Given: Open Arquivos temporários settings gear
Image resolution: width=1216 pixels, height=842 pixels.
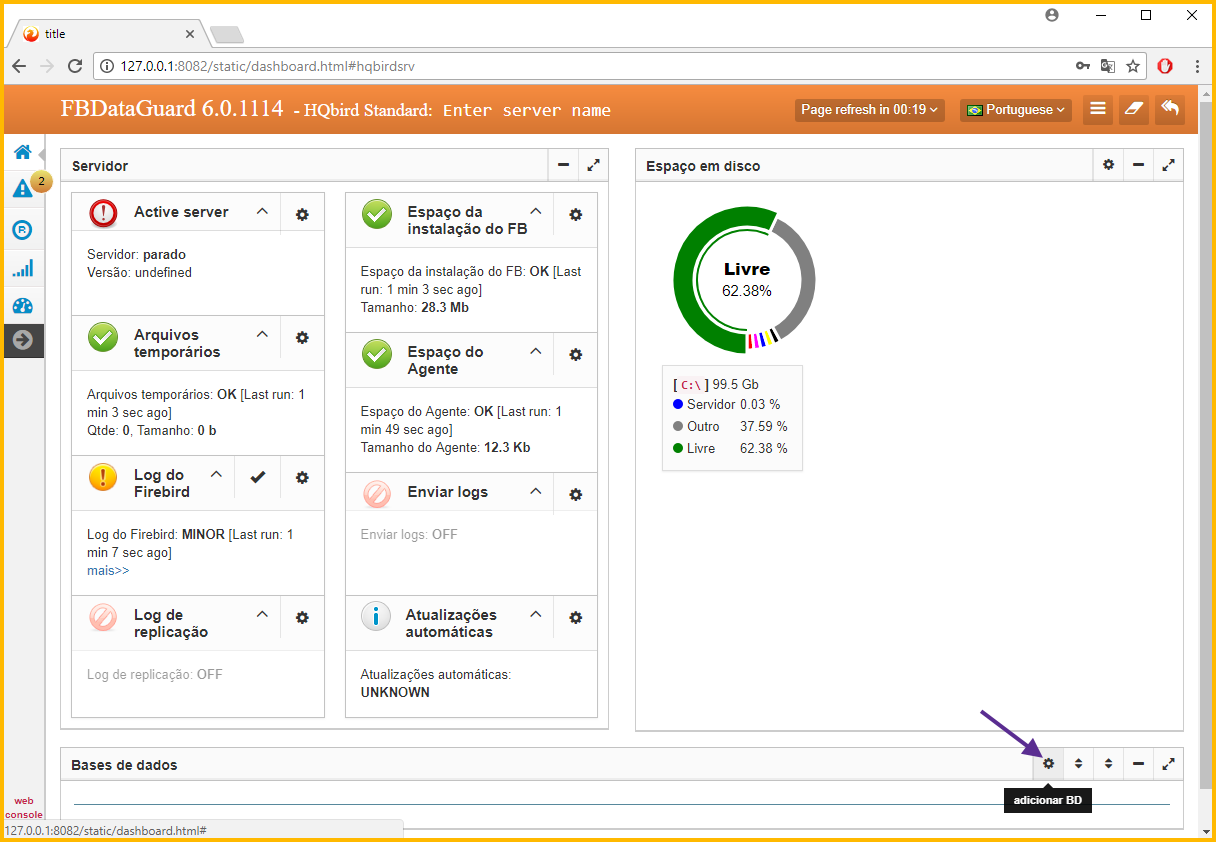Looking at the screenshot, I should 302,338.
